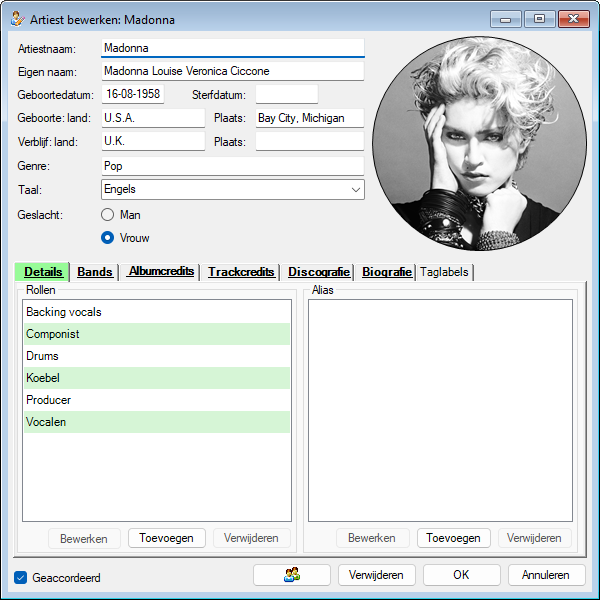This screenshot has width=600, height=600.
Task: Go to the Biografie tab
Action: tap(387, 272)
